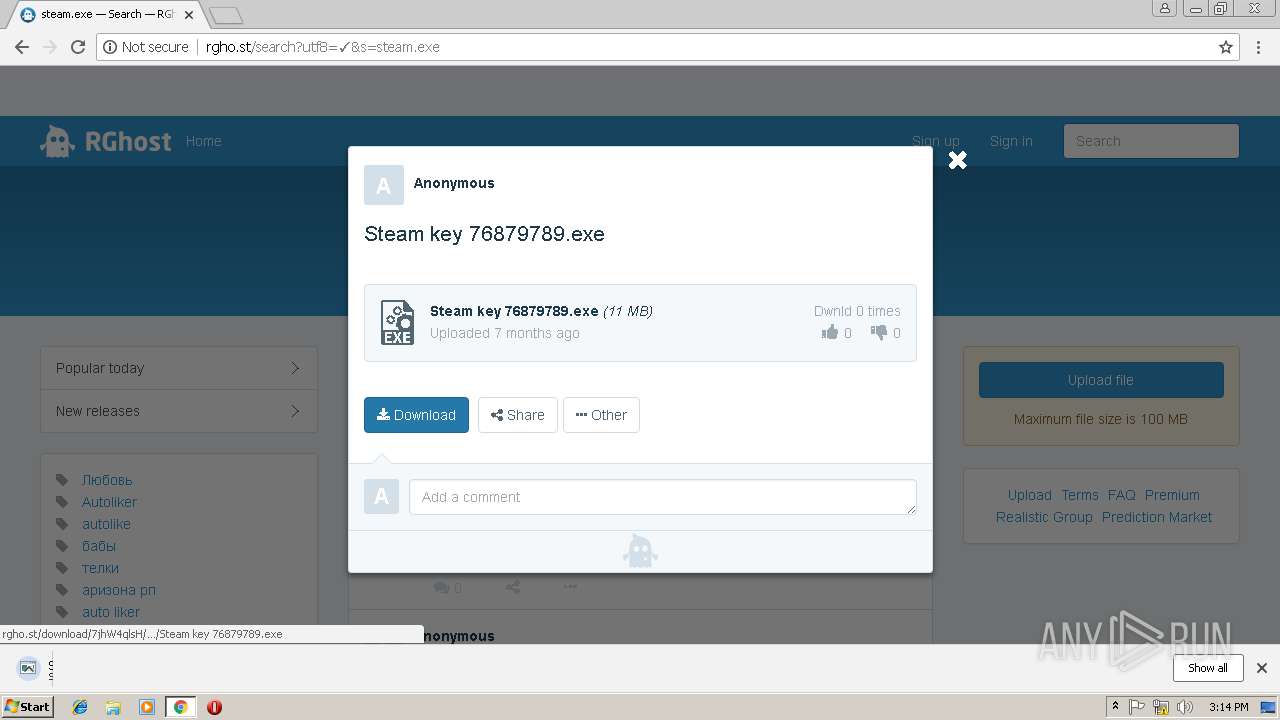Click the share icon below the popup
This screenshot has height=720, width=1280.
coord(512,587)
